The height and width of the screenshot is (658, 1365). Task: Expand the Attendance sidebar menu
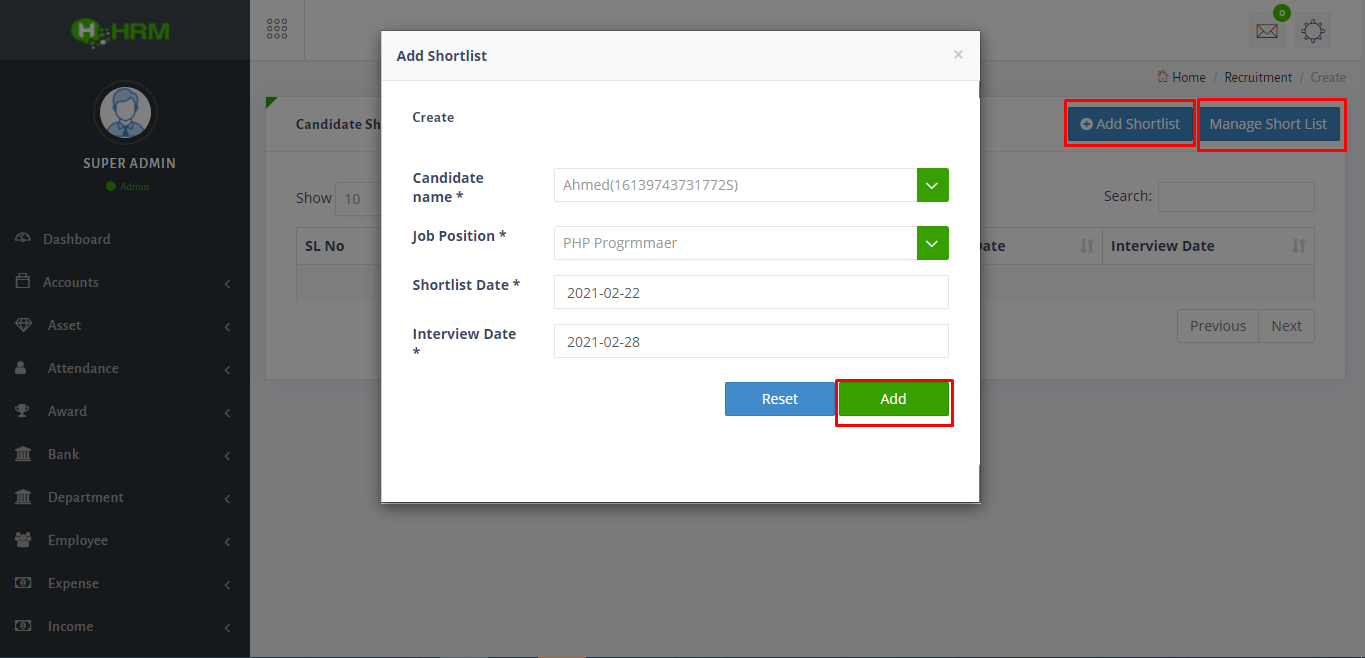pyautogui.click(x=83, y=368)
